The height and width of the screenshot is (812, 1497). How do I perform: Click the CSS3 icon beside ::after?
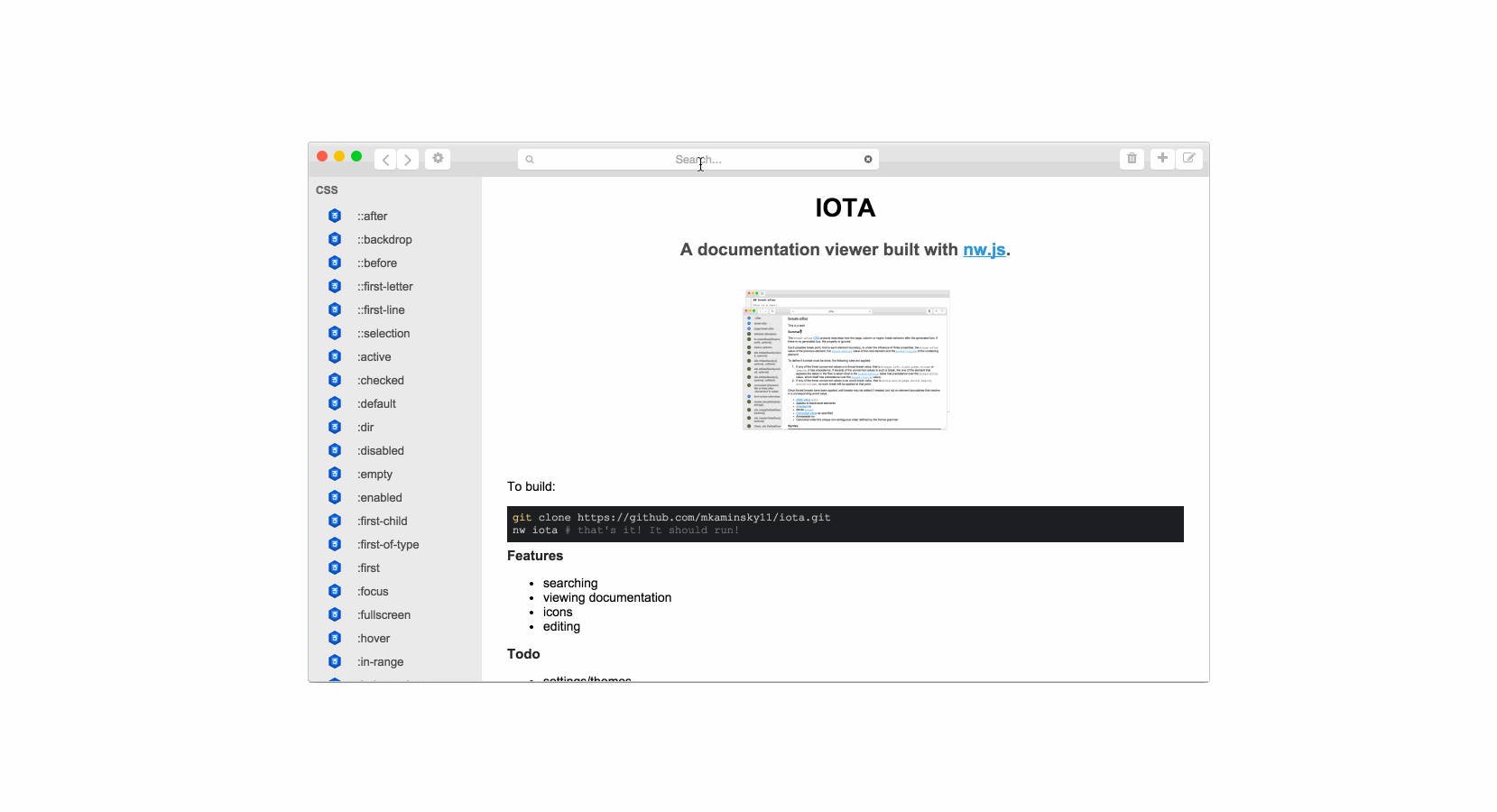pyautogui.click(x=335, y=216)
